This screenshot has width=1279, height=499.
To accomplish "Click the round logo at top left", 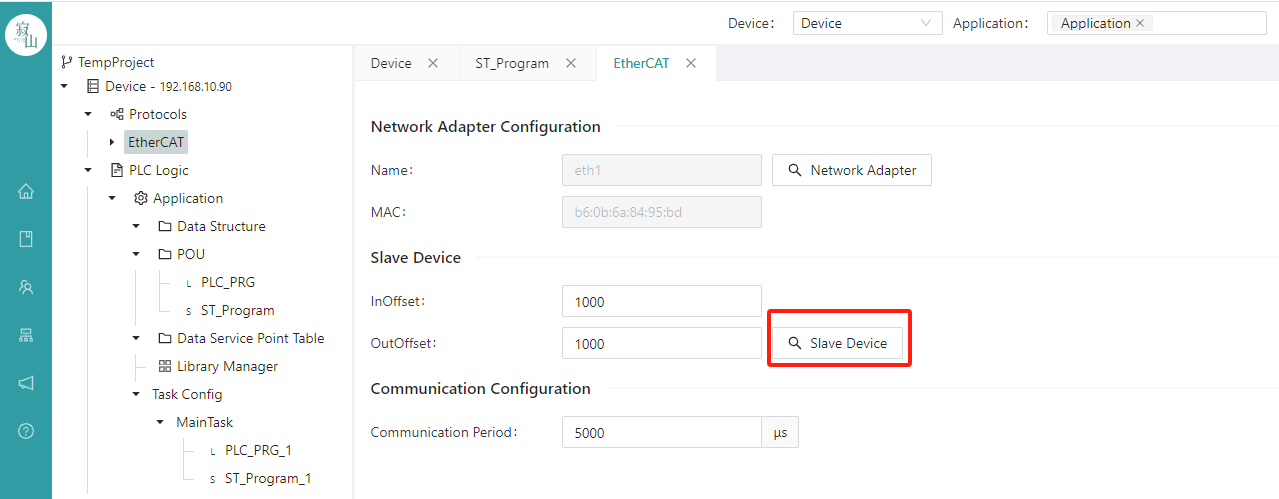I will click(26, 34).
